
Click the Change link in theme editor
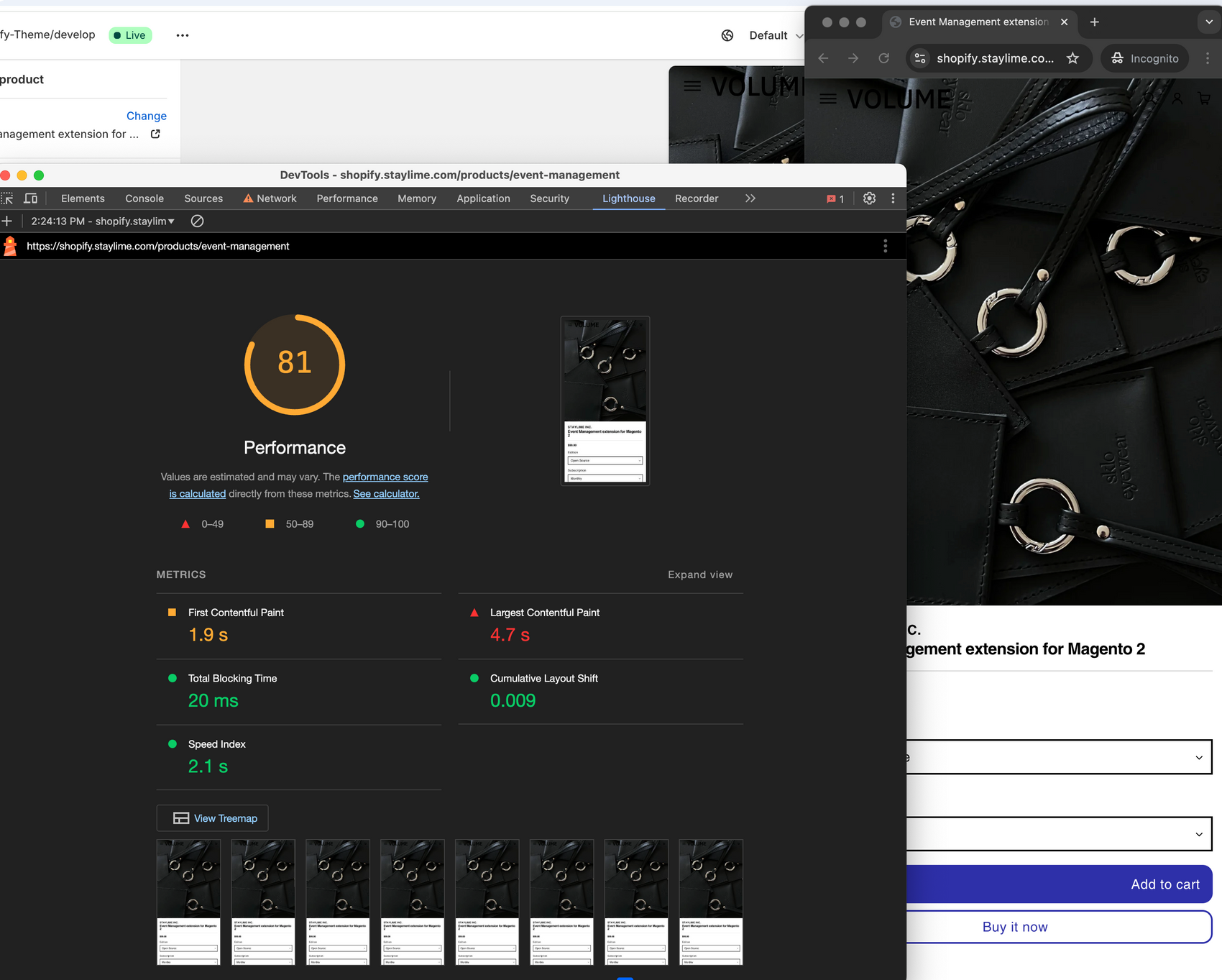pos(147,116)
